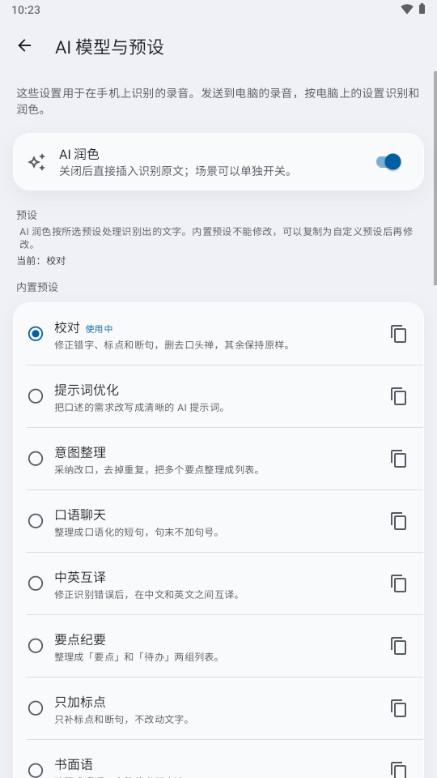Viewport: 437px width, 778px height.
Task: Go back using the arrow icon
Action: (24, 46)
